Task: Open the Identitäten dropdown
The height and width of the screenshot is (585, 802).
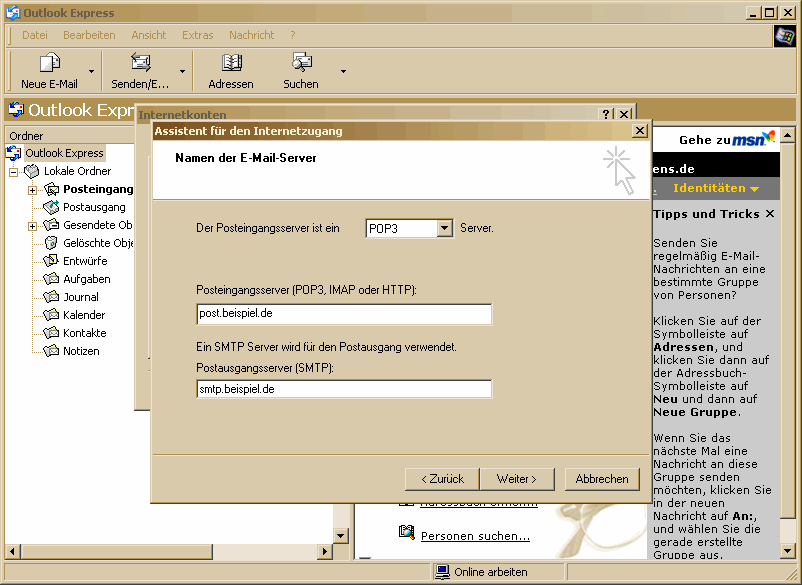Action: pyautogui.click(x=716, y=188)
